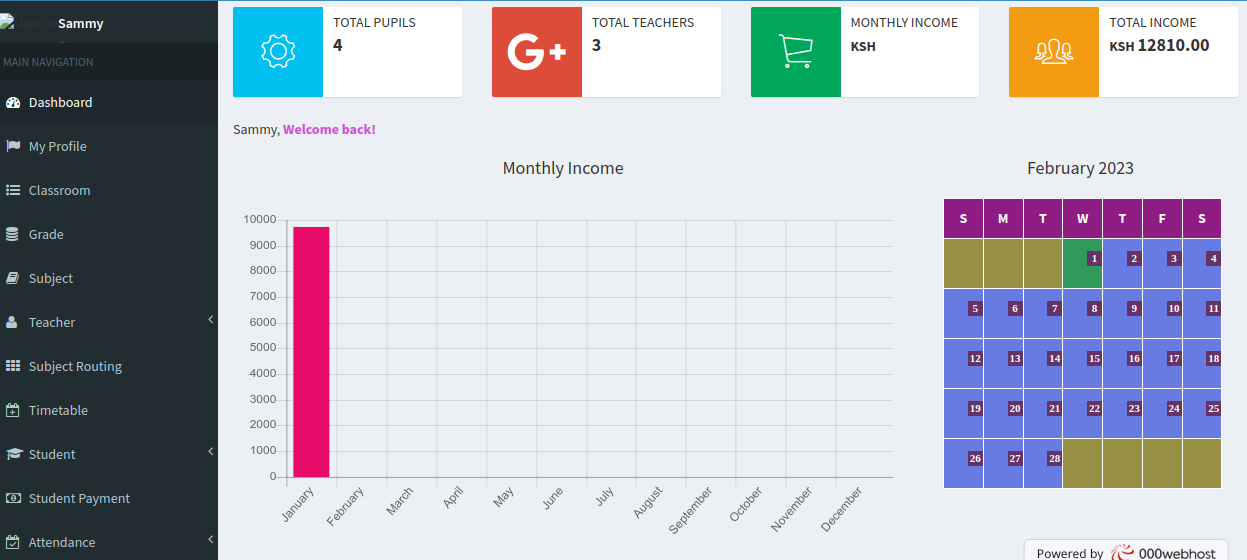Click the 000webhost powered-by banner
Viewport: 1247px width, 560px height.
1125,552
